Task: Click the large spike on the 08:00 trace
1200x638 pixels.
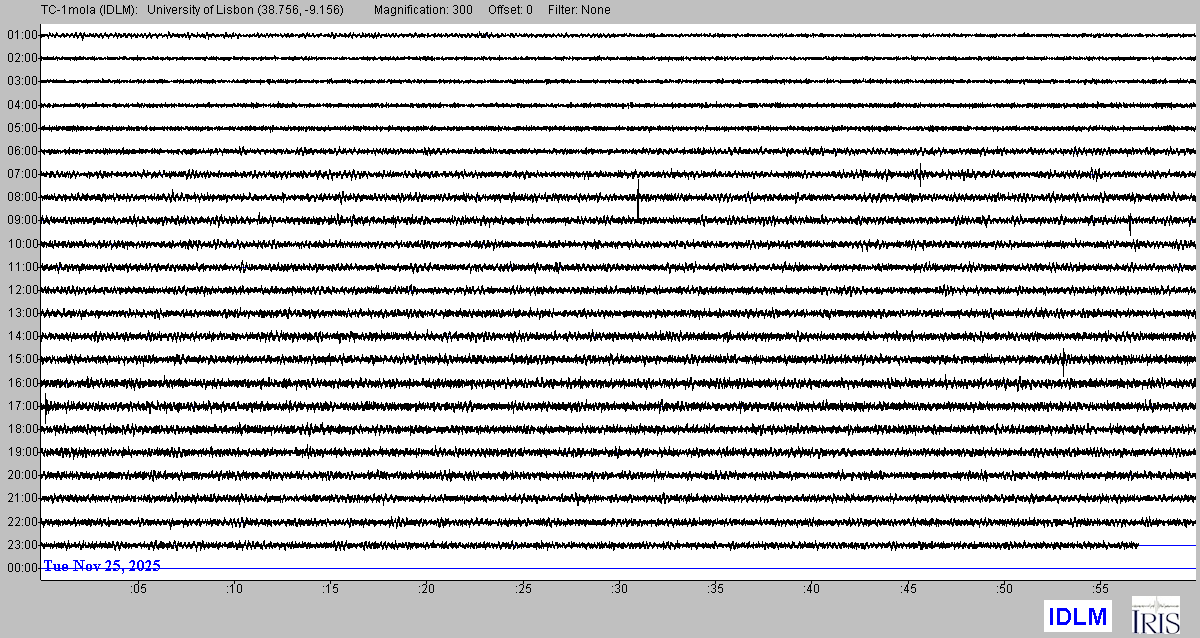Action: [x=638, y=198]
